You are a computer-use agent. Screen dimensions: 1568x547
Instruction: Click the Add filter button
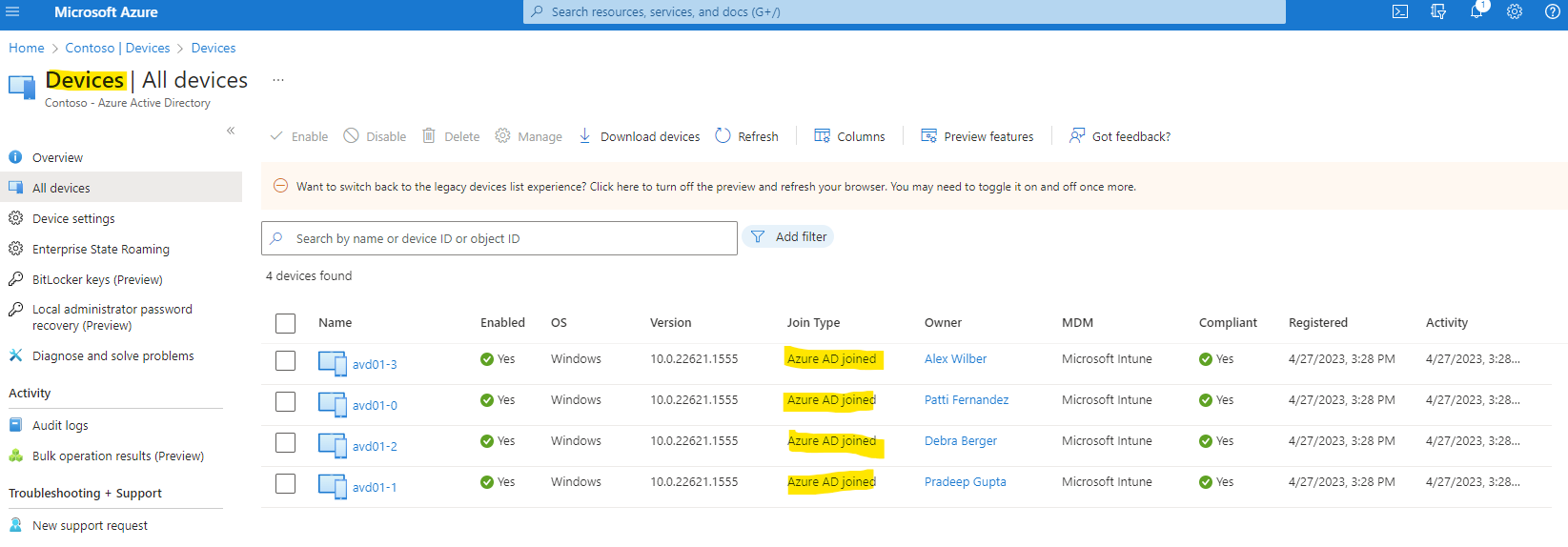pos(788,236)
